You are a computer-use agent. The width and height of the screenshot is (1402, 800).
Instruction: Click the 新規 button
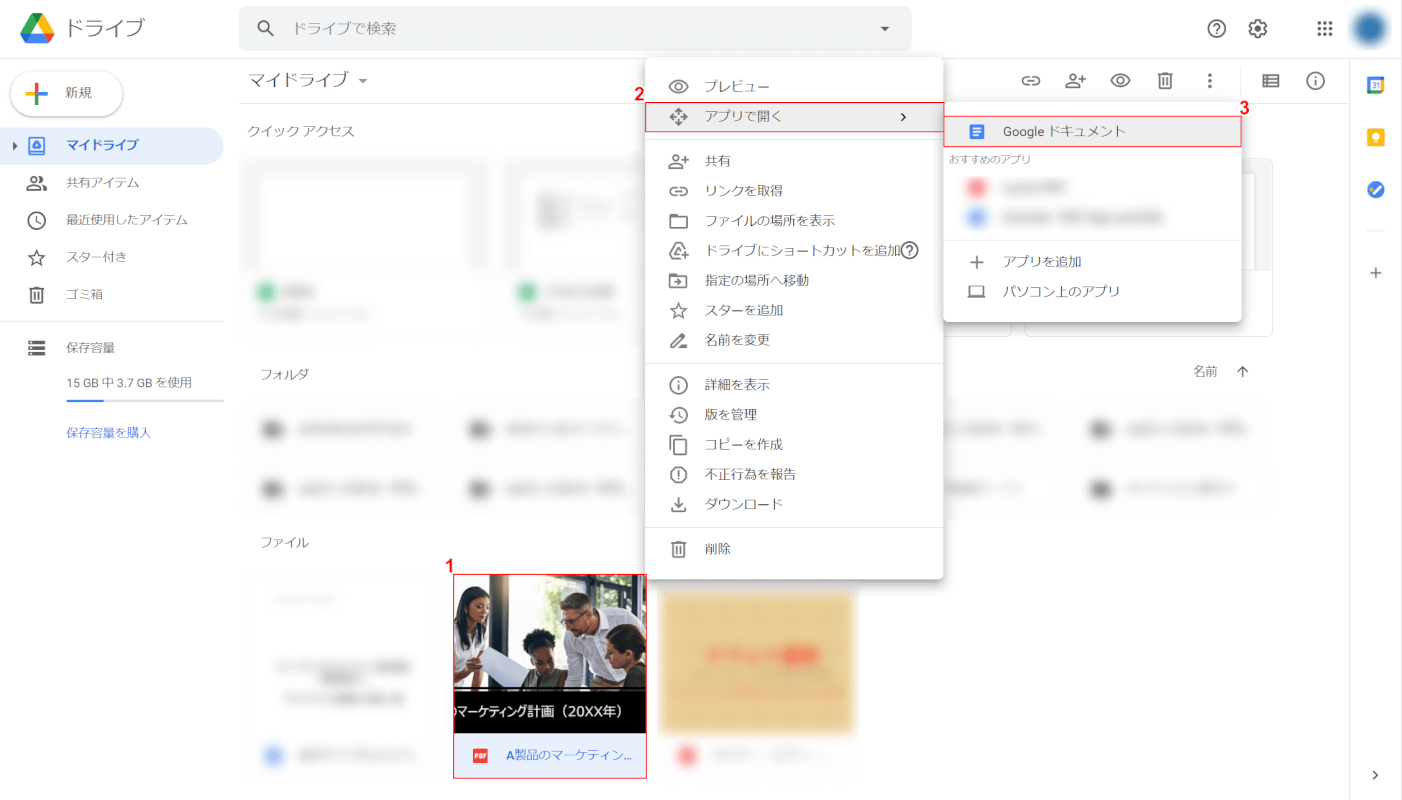coord(66,93)
